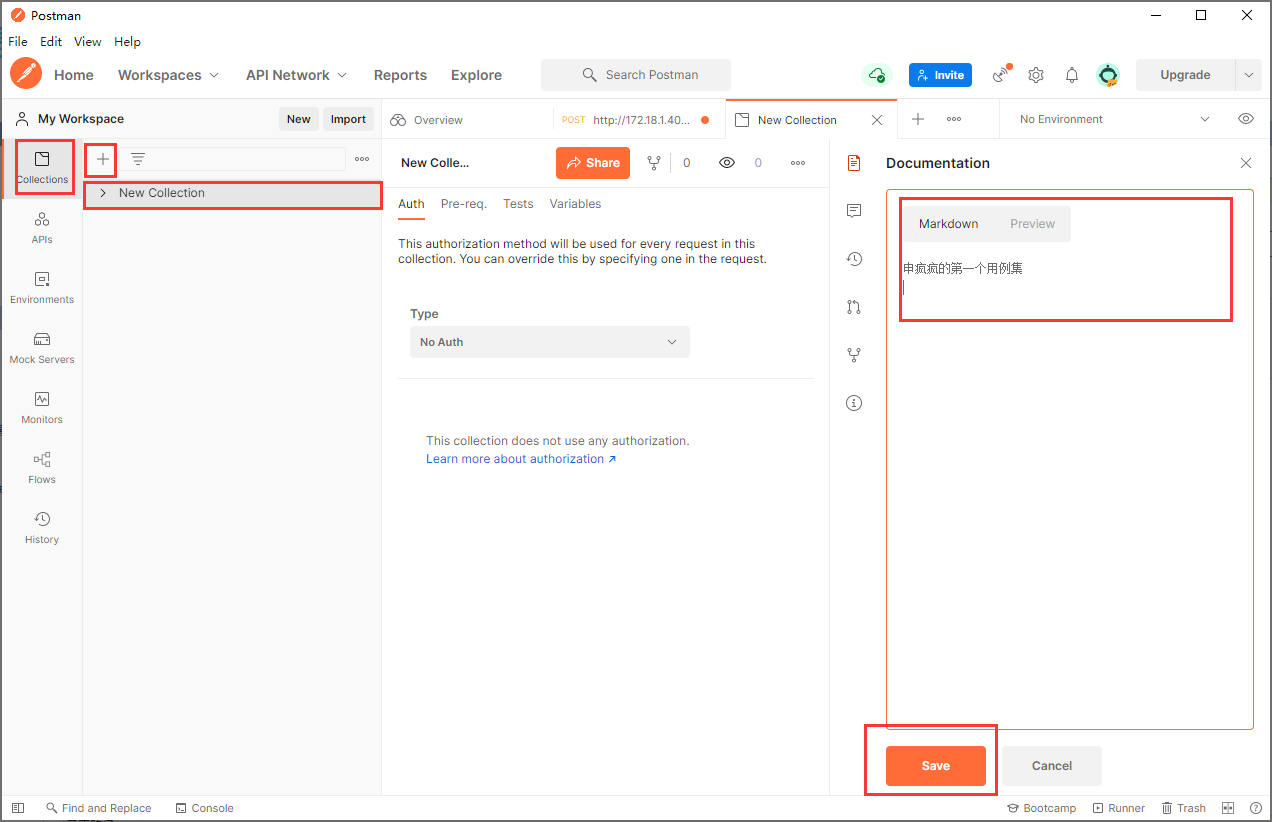Screen dimensions: 1272x822
Task: Open Console from status bar
Action: click(204, 808)
